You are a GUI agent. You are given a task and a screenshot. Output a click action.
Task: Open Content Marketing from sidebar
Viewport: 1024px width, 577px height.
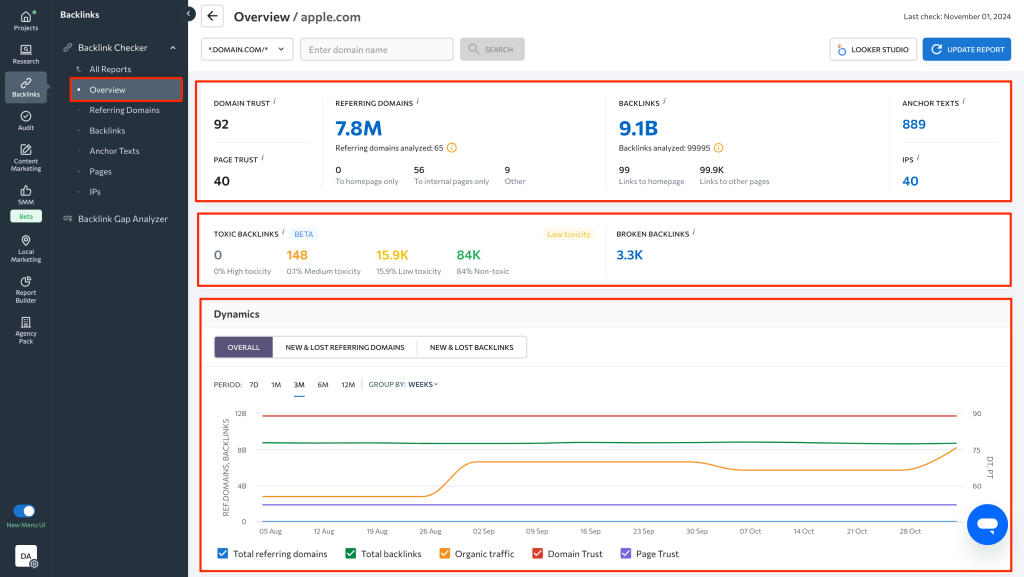click(x=26, y=156)
